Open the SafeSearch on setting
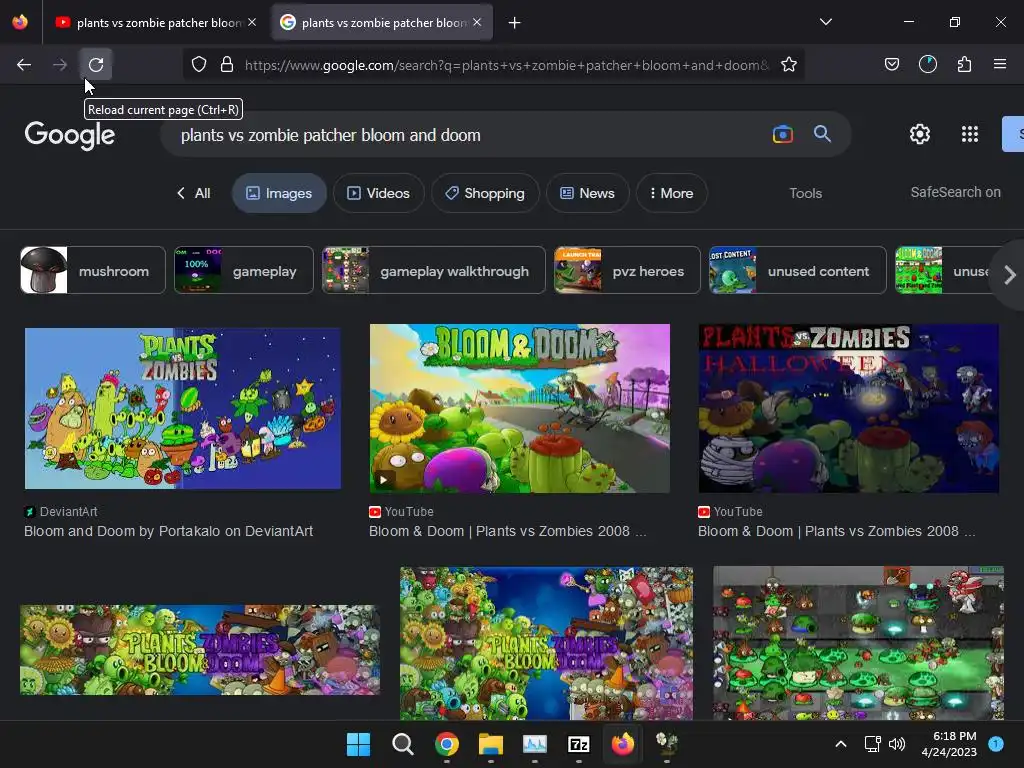The height and width of the screenshot is (768, 1024). tap(955, 193)
